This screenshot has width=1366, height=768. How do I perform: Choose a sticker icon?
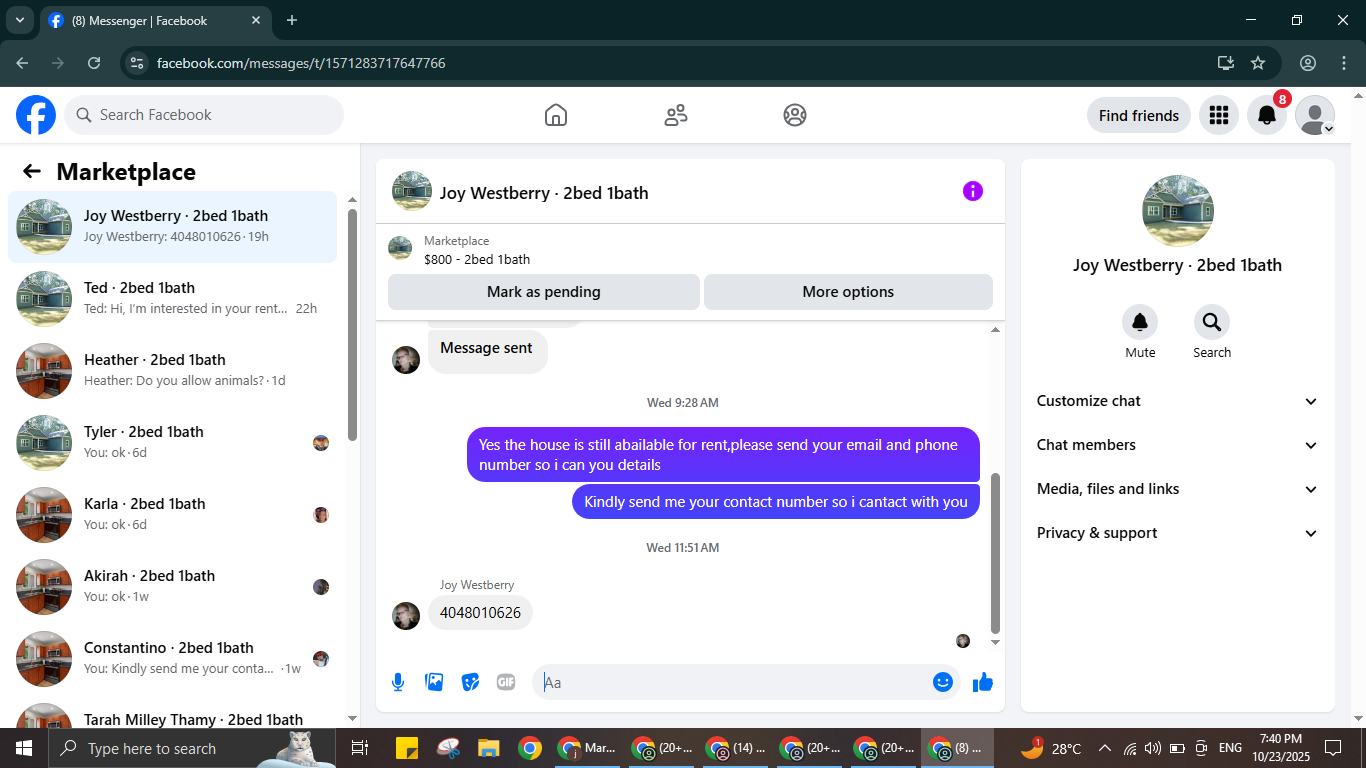coord(470,682)
